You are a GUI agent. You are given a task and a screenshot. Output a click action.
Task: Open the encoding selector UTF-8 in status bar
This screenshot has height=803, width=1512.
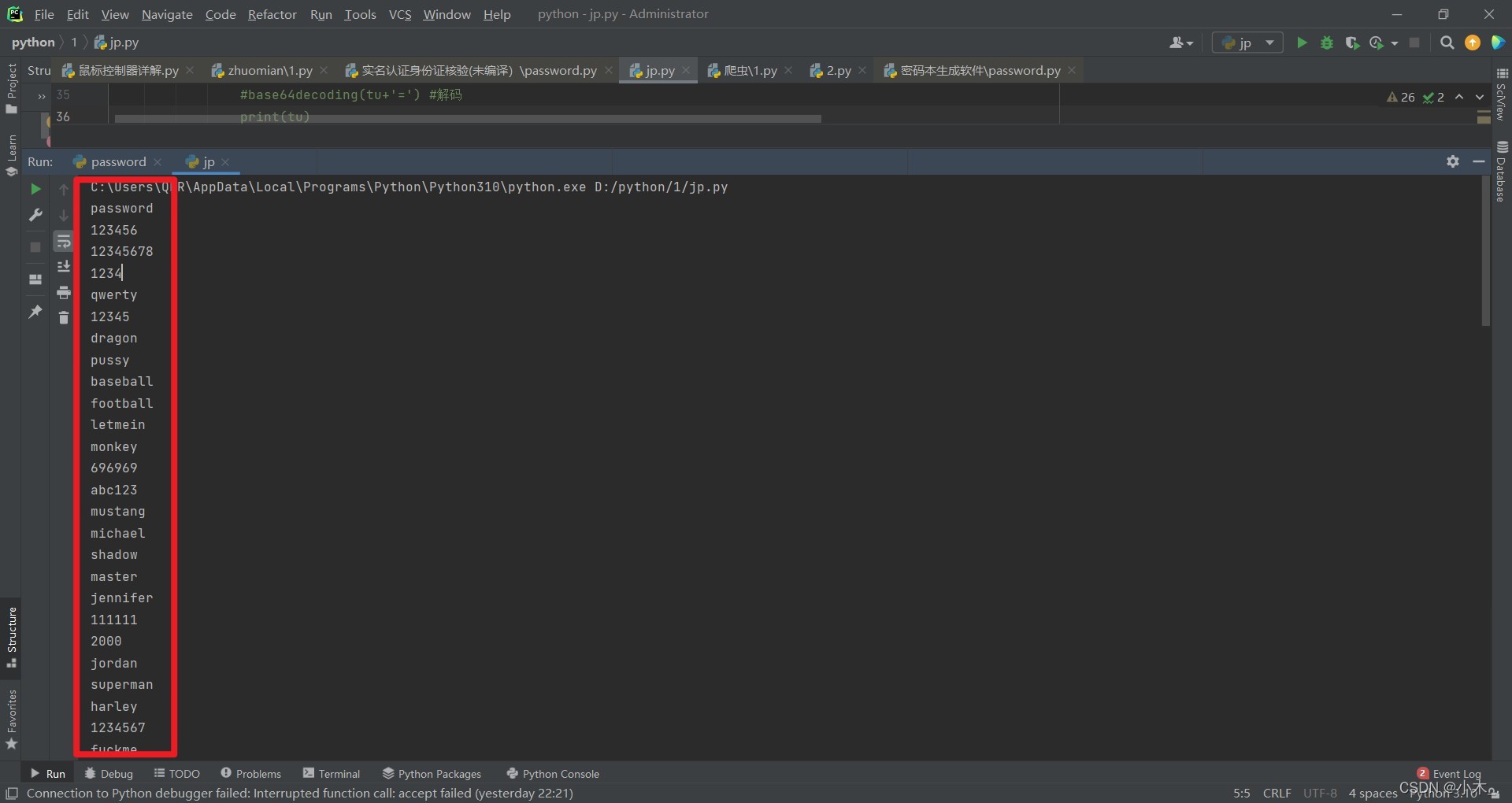1320,793
